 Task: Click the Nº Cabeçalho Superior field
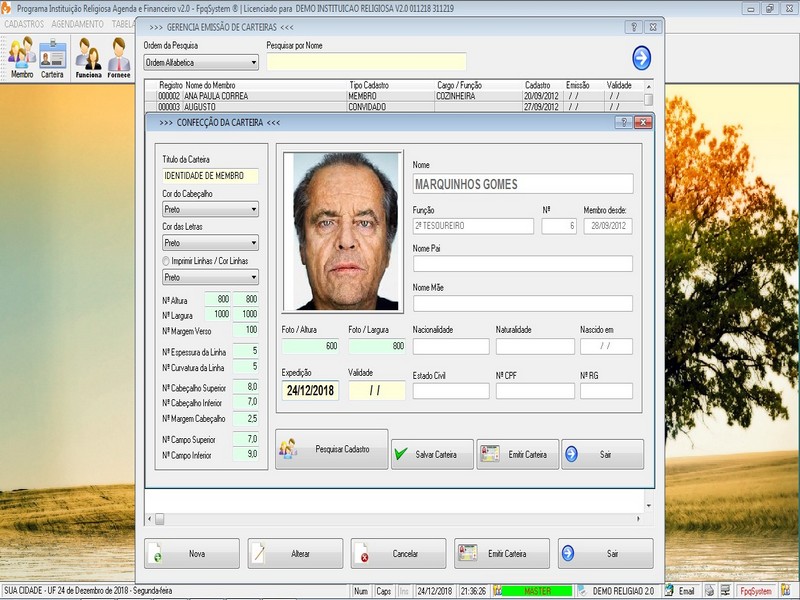[245, 387]
